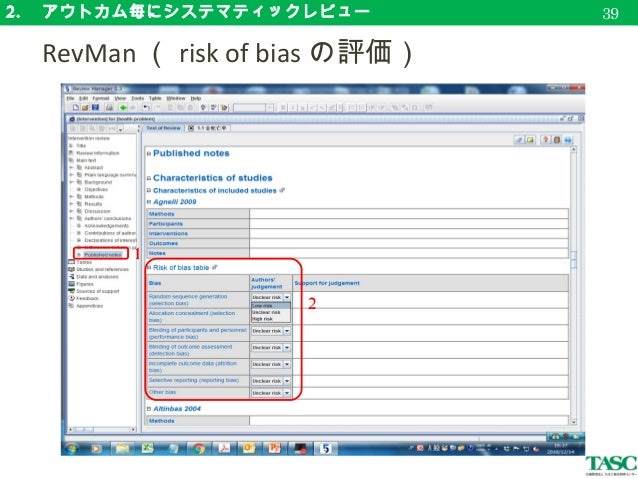The image size is (638, 479).
Task: Open Excel from the Windows taskbar
Action: pyautogui.click(x=147, y=448)
